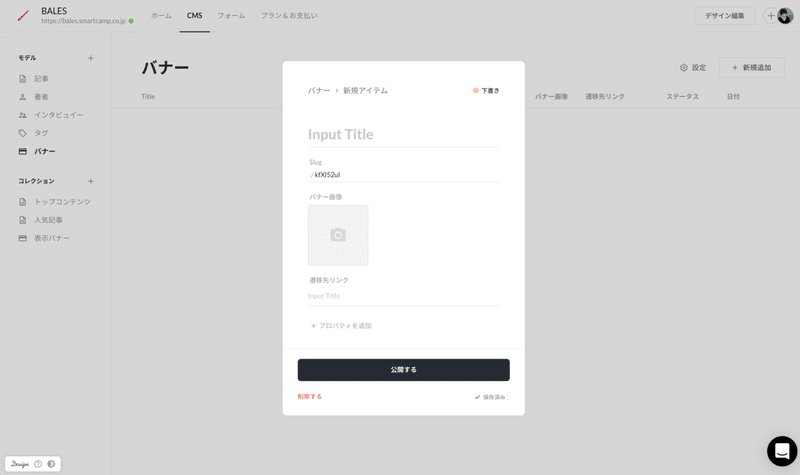
Task: Add a new model with plus icon
Action: [90, 58]
